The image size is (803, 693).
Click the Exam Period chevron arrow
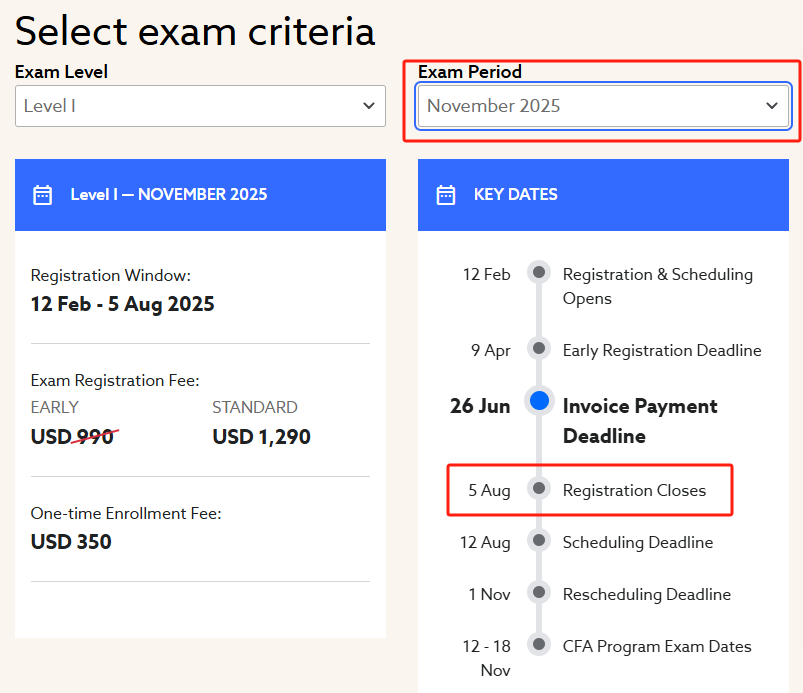point(771,106)
